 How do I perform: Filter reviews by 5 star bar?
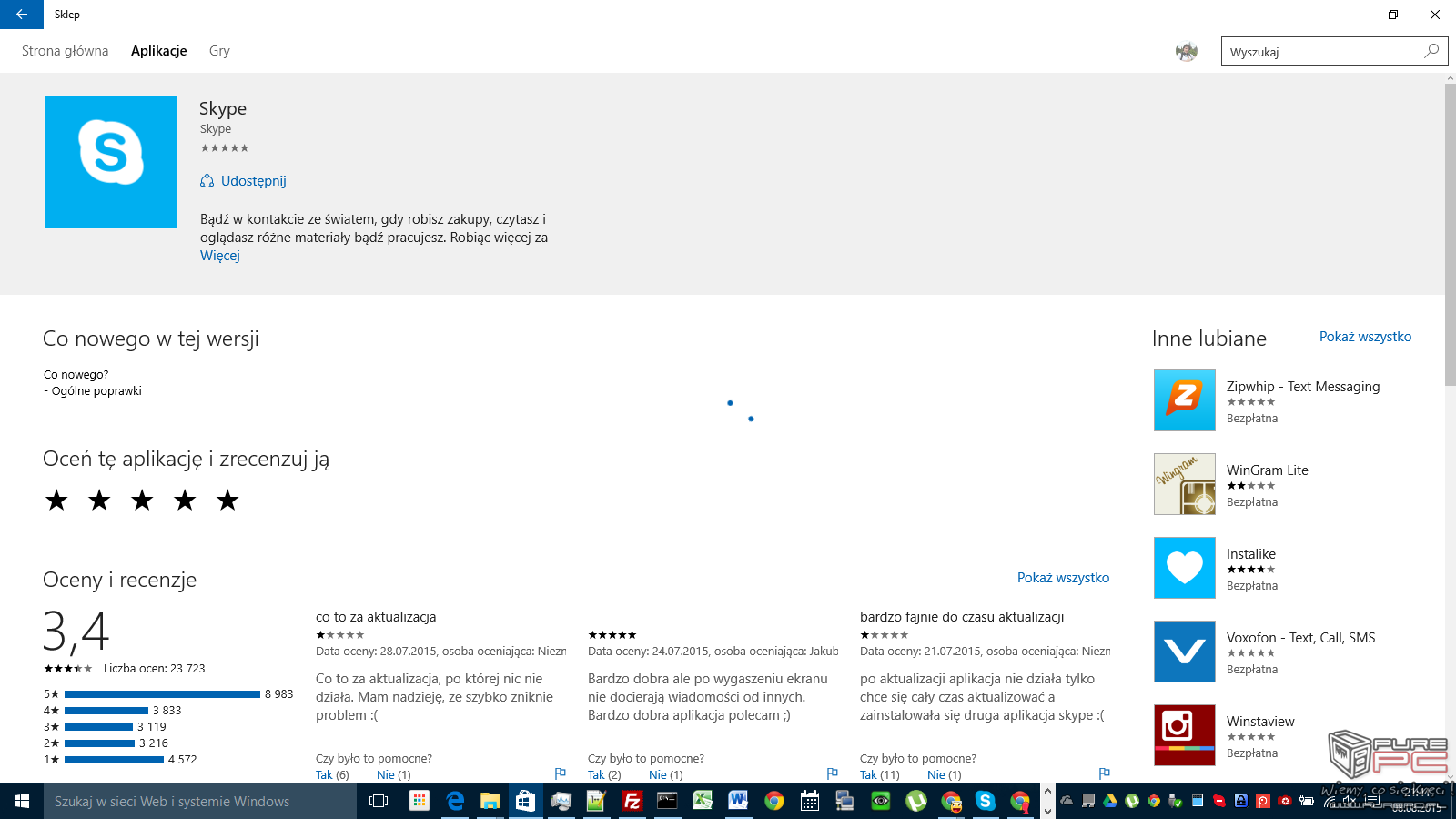[x=162, y=694]
